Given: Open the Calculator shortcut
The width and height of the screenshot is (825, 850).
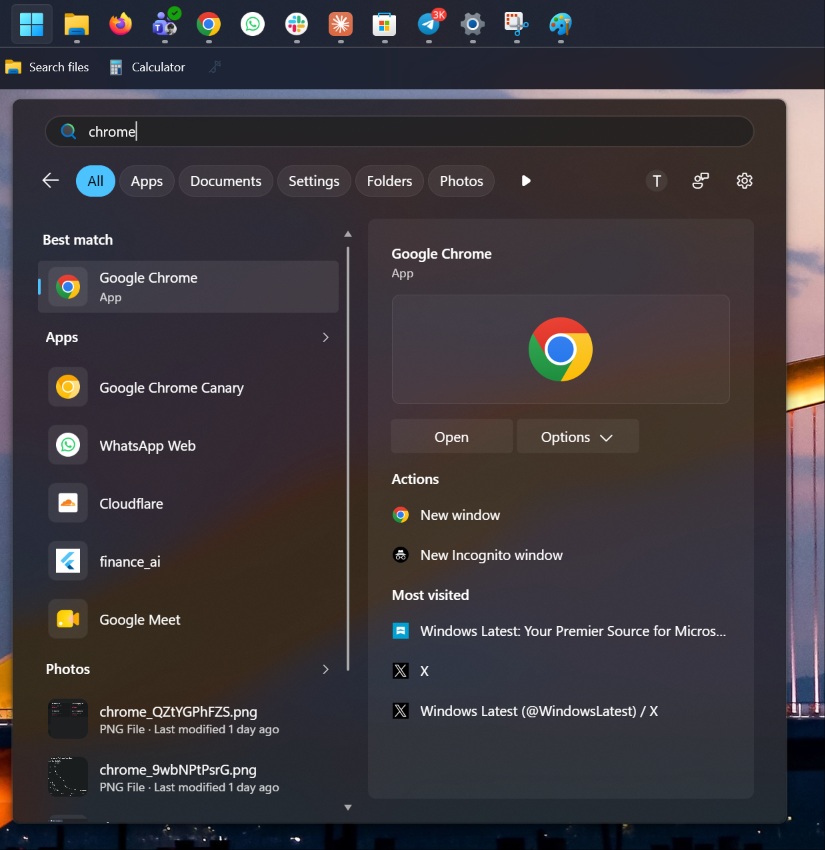Looking at the screenshot, I should coord(147,67).
